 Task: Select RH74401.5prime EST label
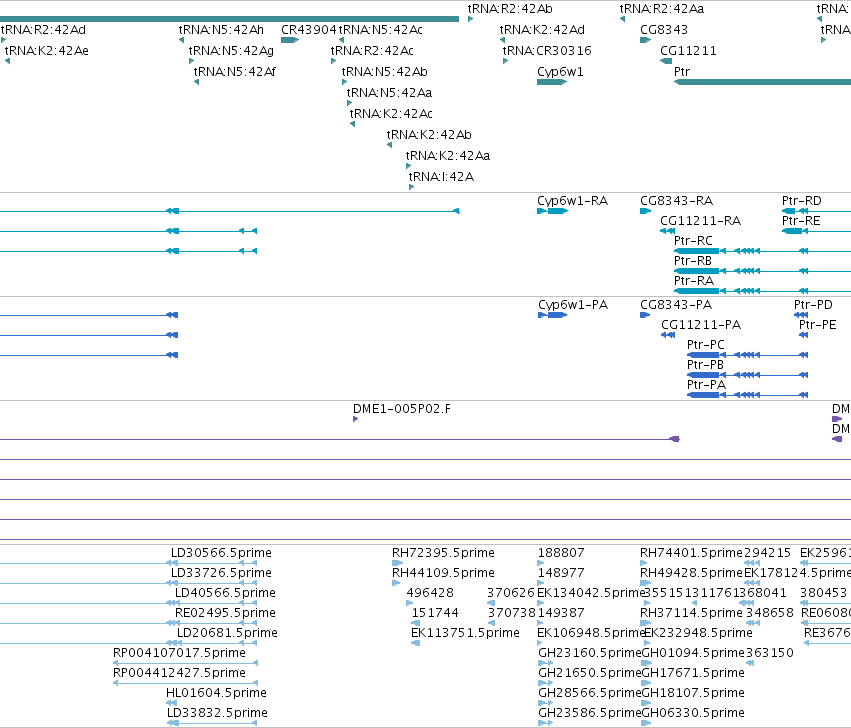pyautogui.click(x=691, y=553)
